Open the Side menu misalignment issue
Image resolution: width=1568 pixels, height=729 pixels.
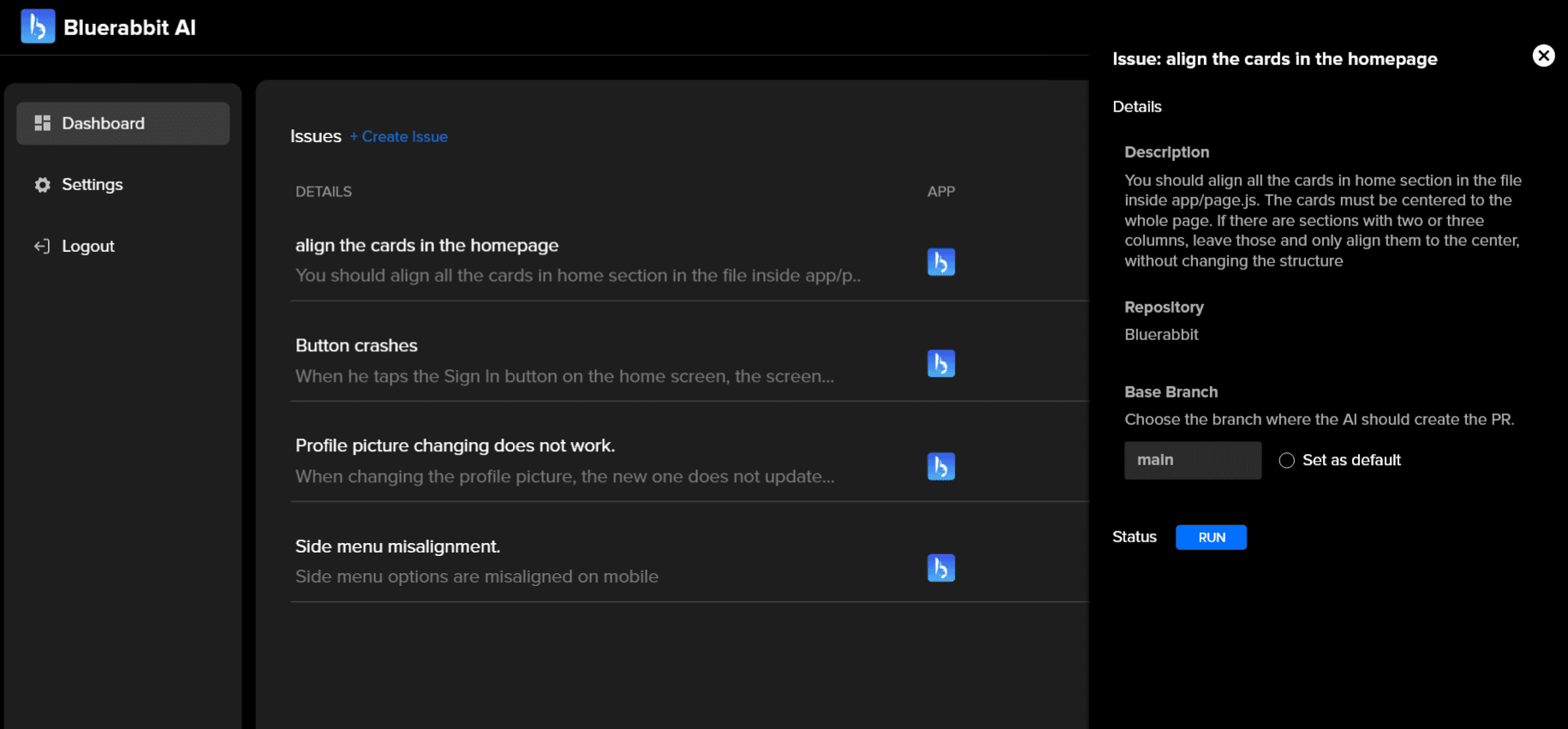pyautogui.click(x=397, y=547)
